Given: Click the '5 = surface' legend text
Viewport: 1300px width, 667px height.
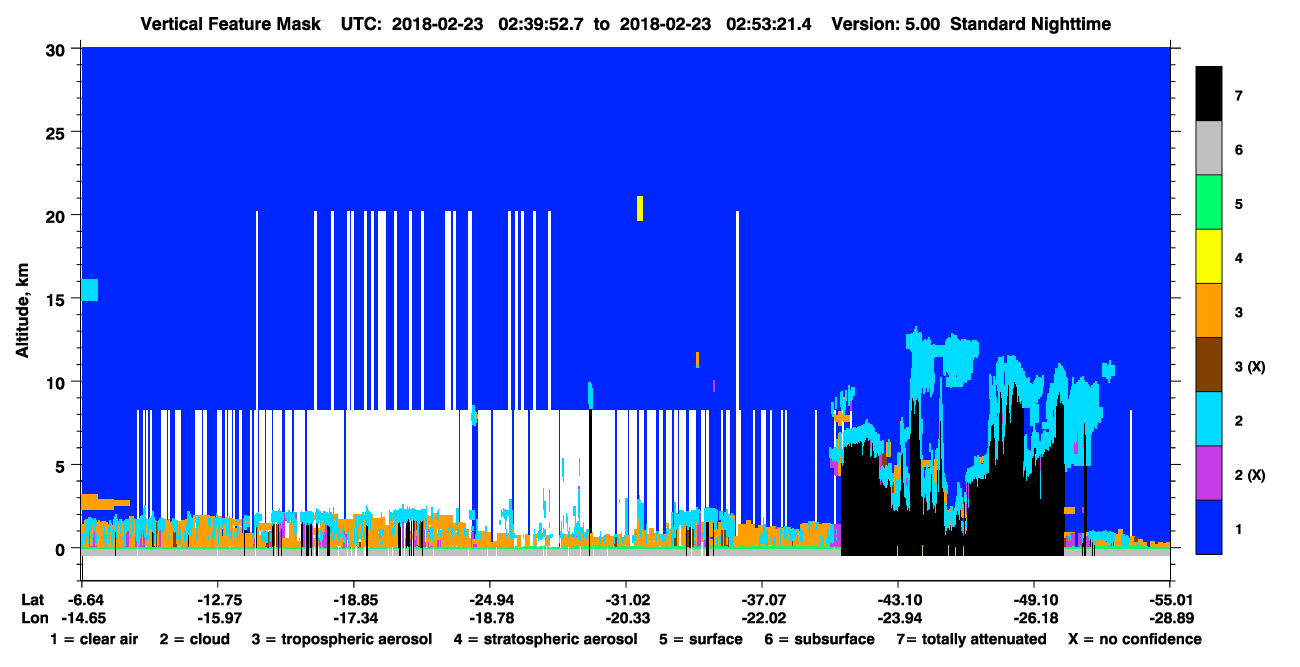Looking at the screenshot, I should [701, 639].
